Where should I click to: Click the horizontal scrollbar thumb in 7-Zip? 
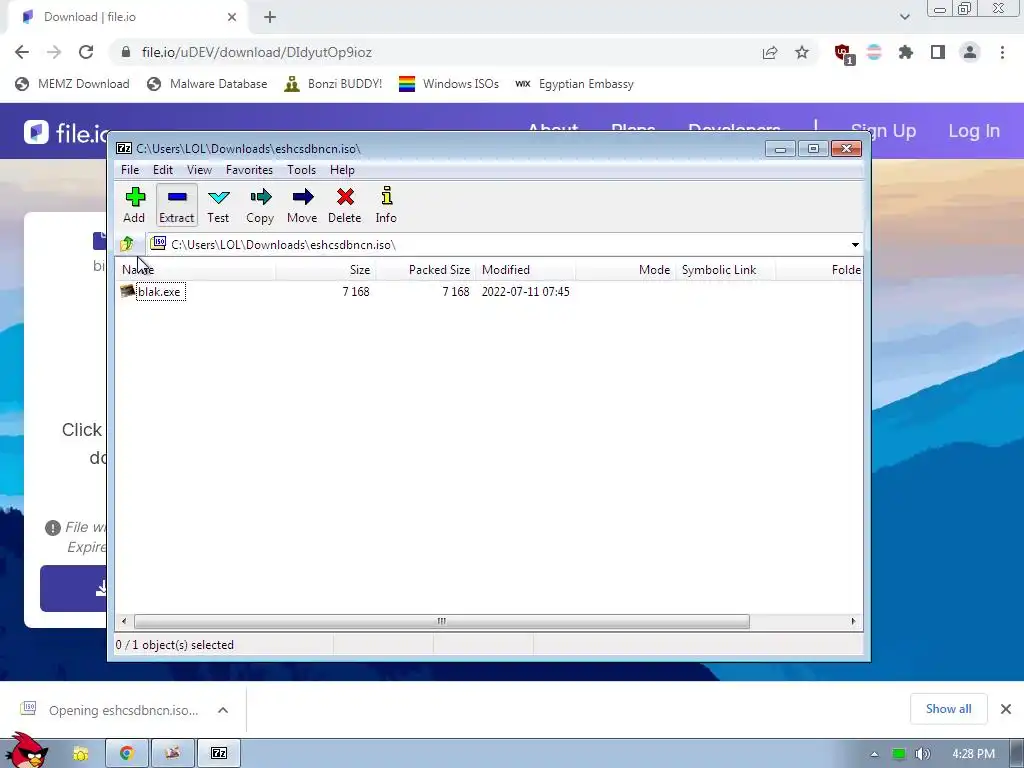(441, 621)
